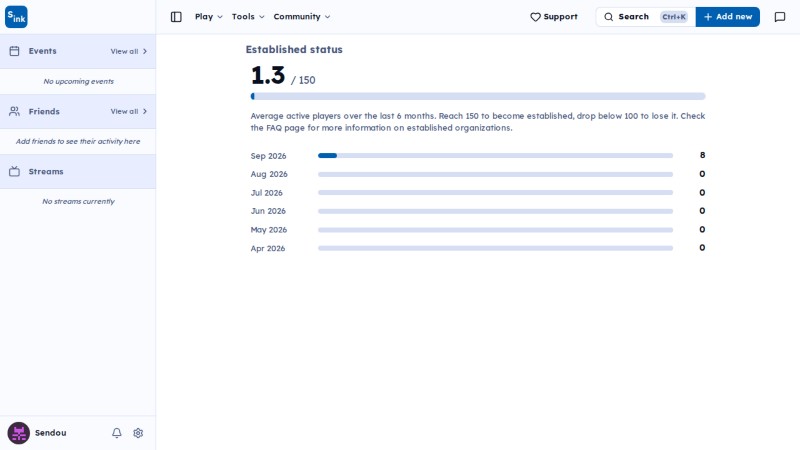Click the 'Sep 2026' label
800x450 pixels.
coord(268,156)
